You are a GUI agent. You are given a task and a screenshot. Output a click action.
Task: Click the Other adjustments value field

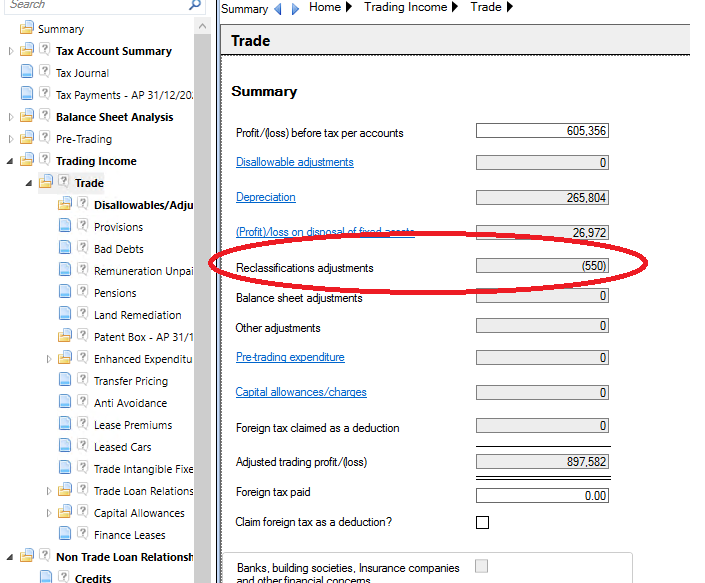point(542,325)
